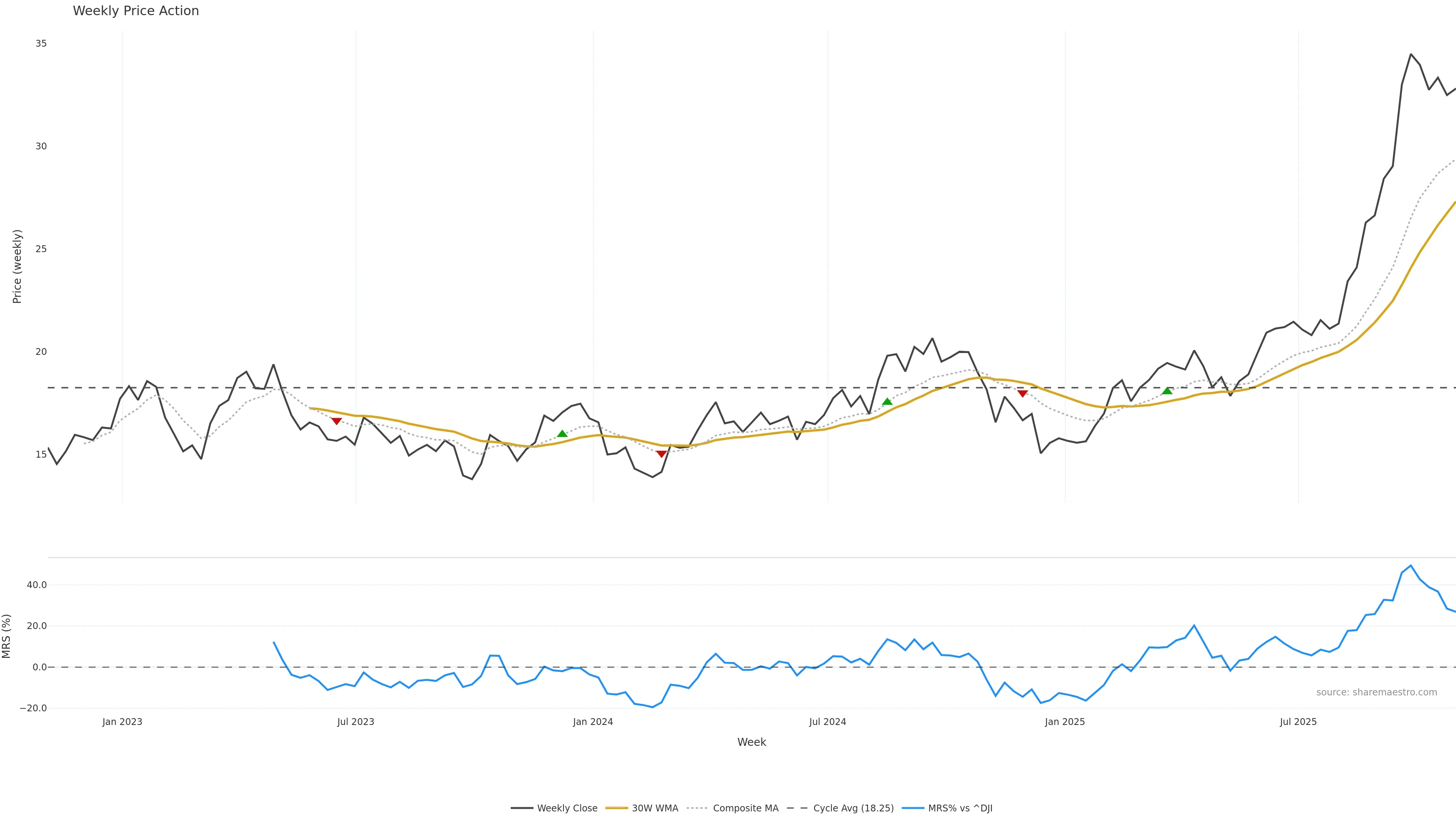Click the green up-triangle marker after Jul 2024
Screen dimensions: 1456x819
887,401
